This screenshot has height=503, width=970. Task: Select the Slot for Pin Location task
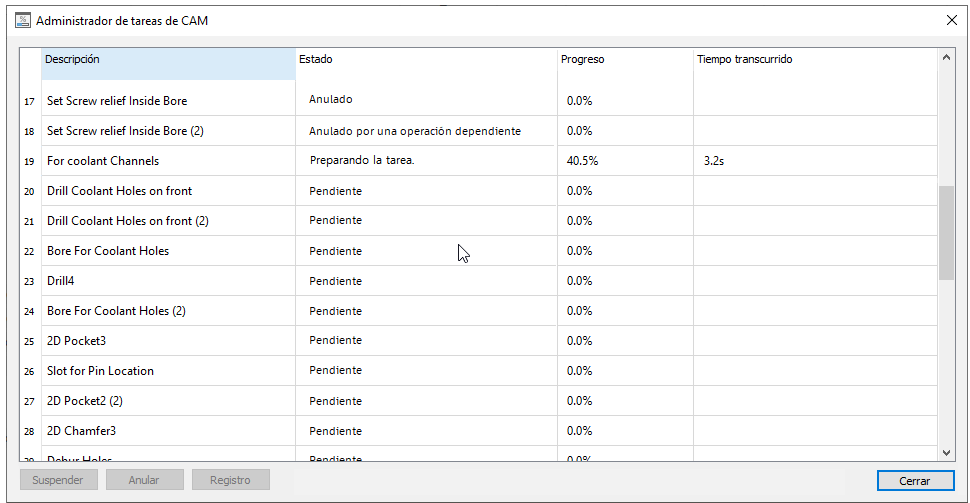pos(101,371)
